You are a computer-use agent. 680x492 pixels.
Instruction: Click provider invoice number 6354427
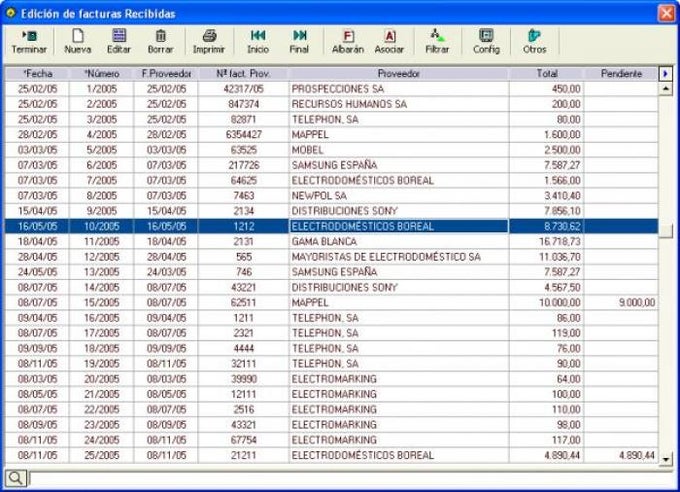243,134
